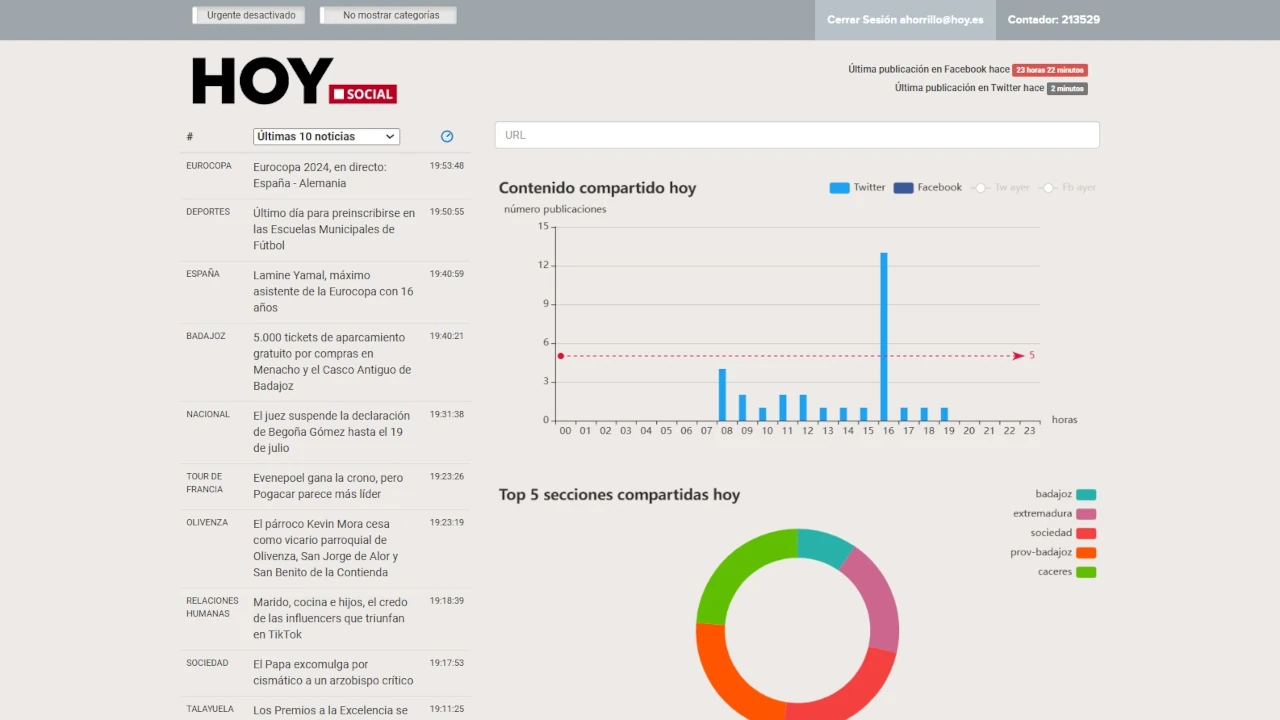Open El Papa excomulga news
1280x720 pixels.
(x=333, y=672)
